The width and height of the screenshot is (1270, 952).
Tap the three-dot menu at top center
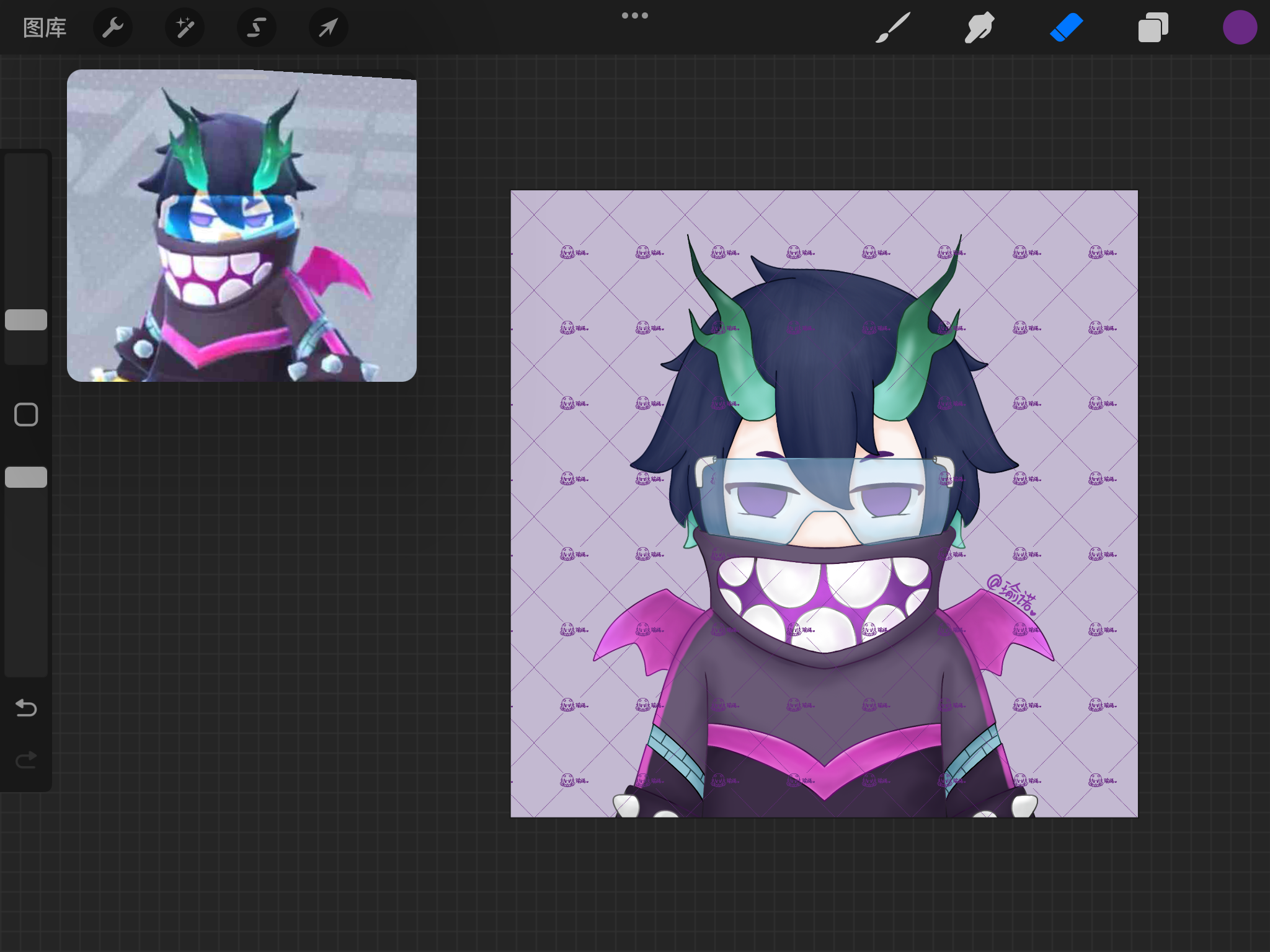click(635, 15)
